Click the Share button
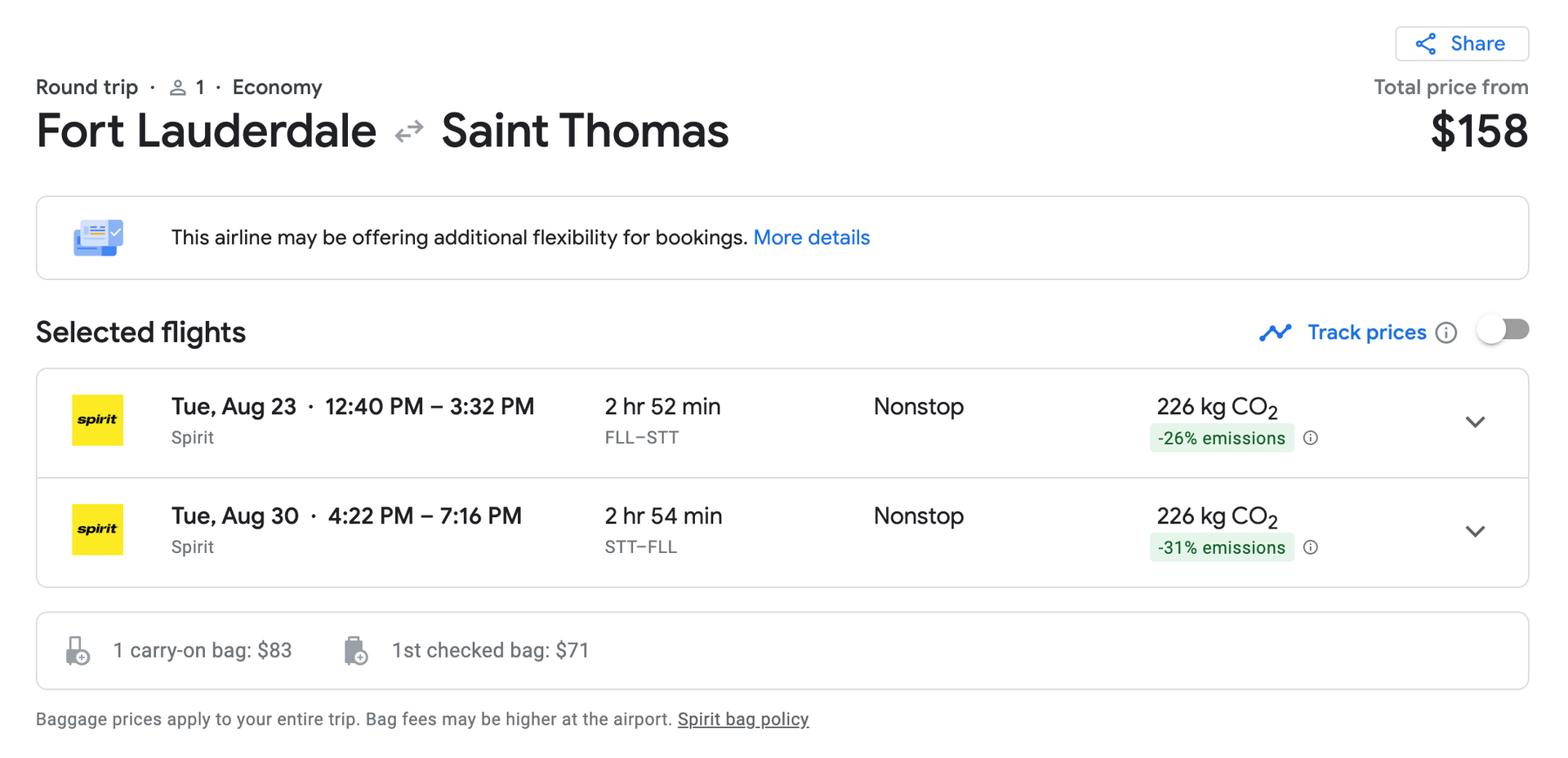This screenshot has width=1568, height=758. (1462, 44)
